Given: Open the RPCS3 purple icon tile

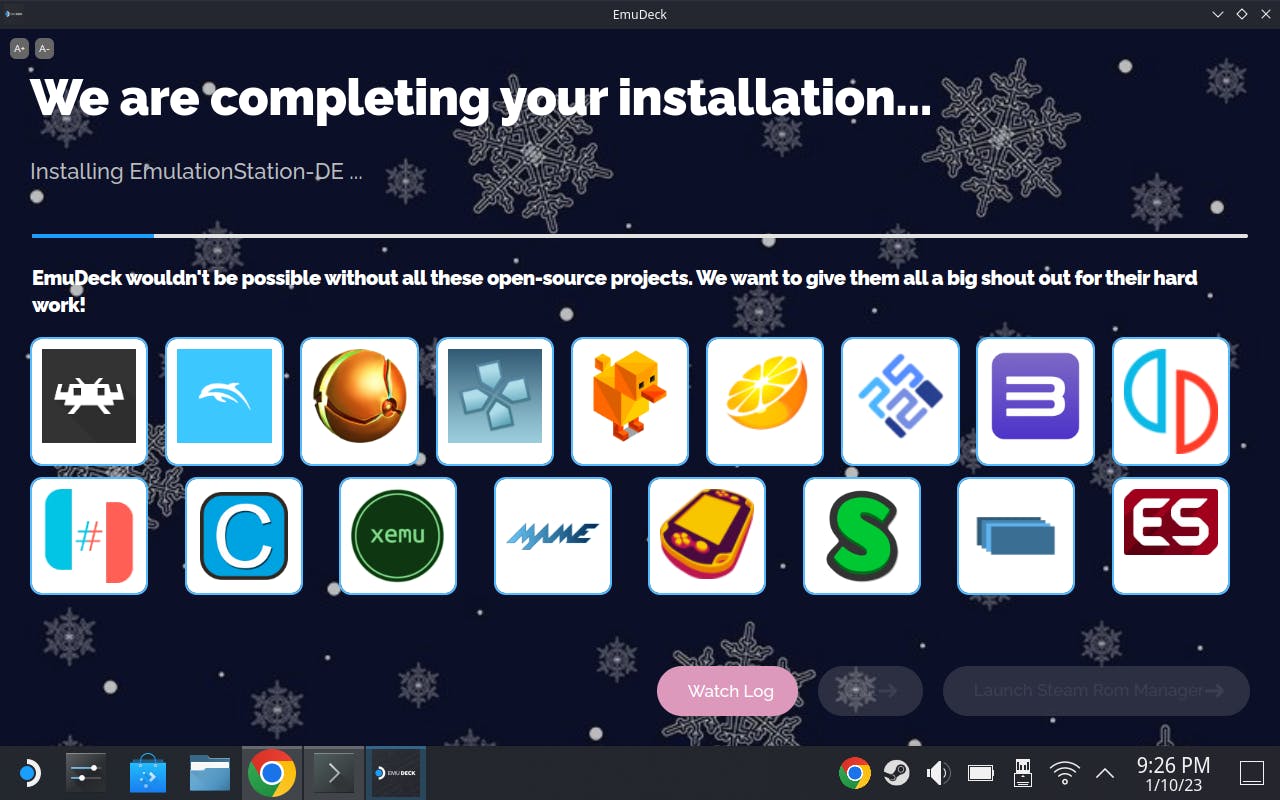Looking at the screenshot, I should pyautogui.click(x=1035, y=401).
